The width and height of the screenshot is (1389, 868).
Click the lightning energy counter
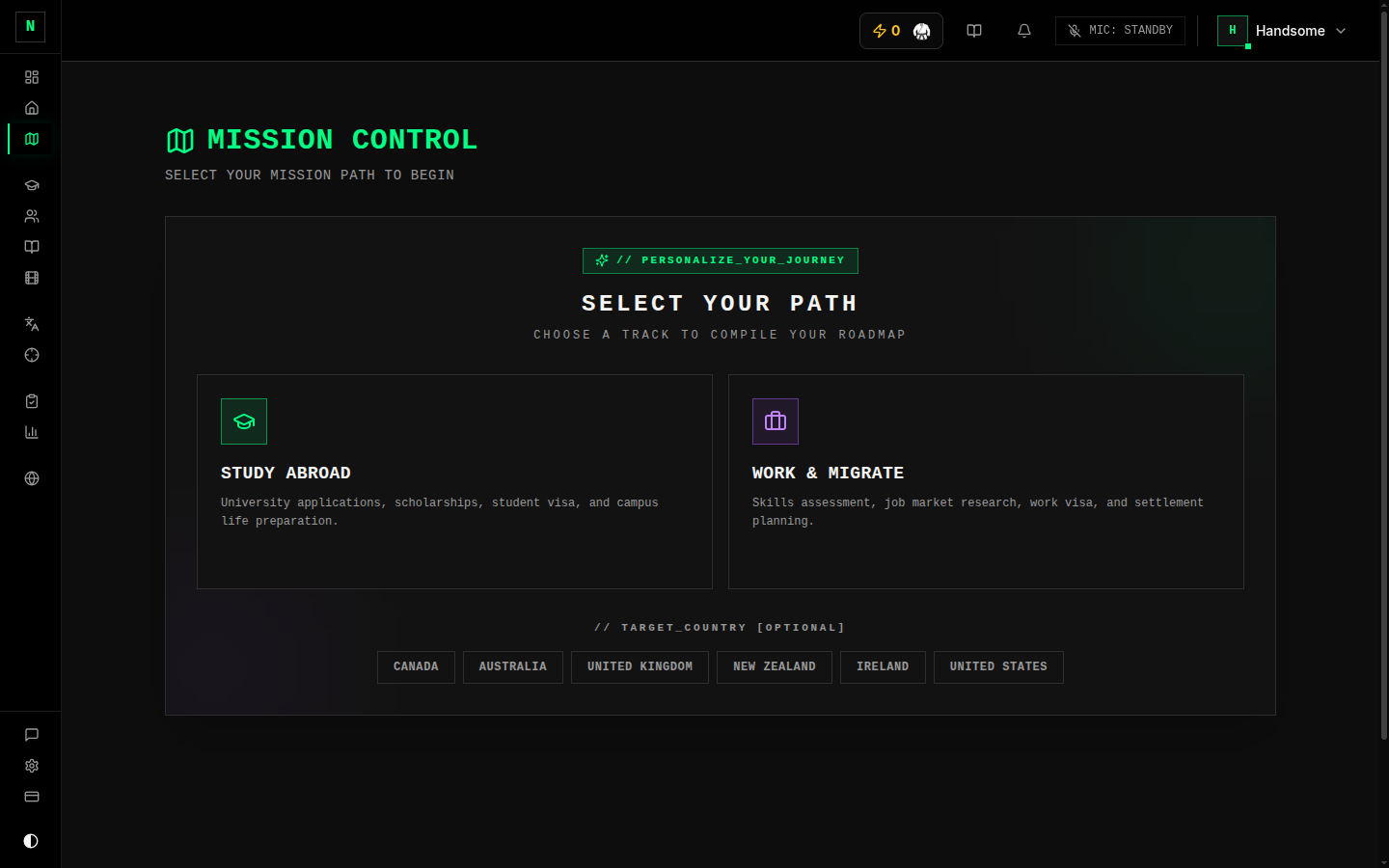[886, 31]
